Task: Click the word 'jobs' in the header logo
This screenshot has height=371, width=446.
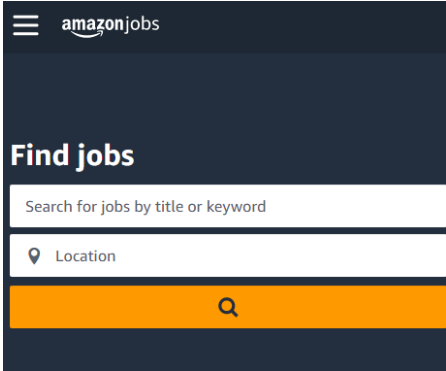Action: (x=142, y=25)
